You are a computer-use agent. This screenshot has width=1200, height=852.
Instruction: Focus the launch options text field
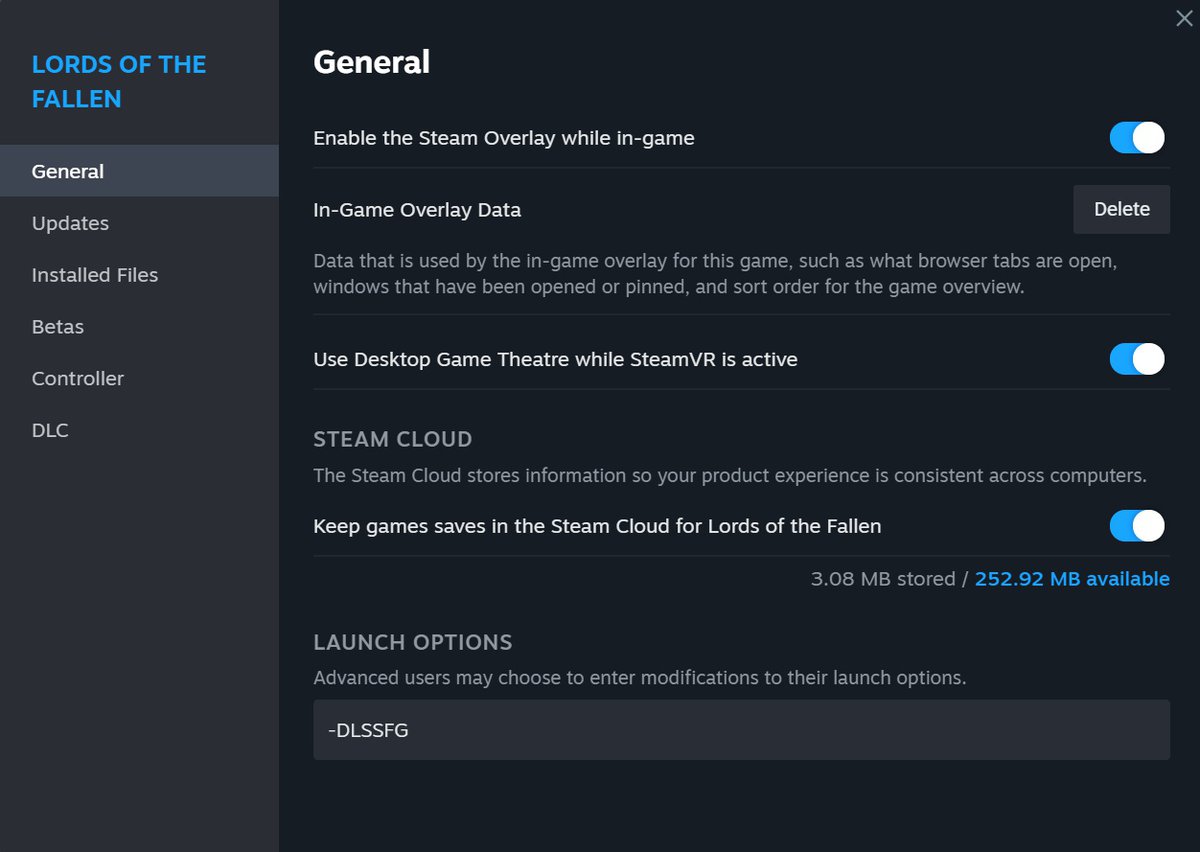(741, 730)
